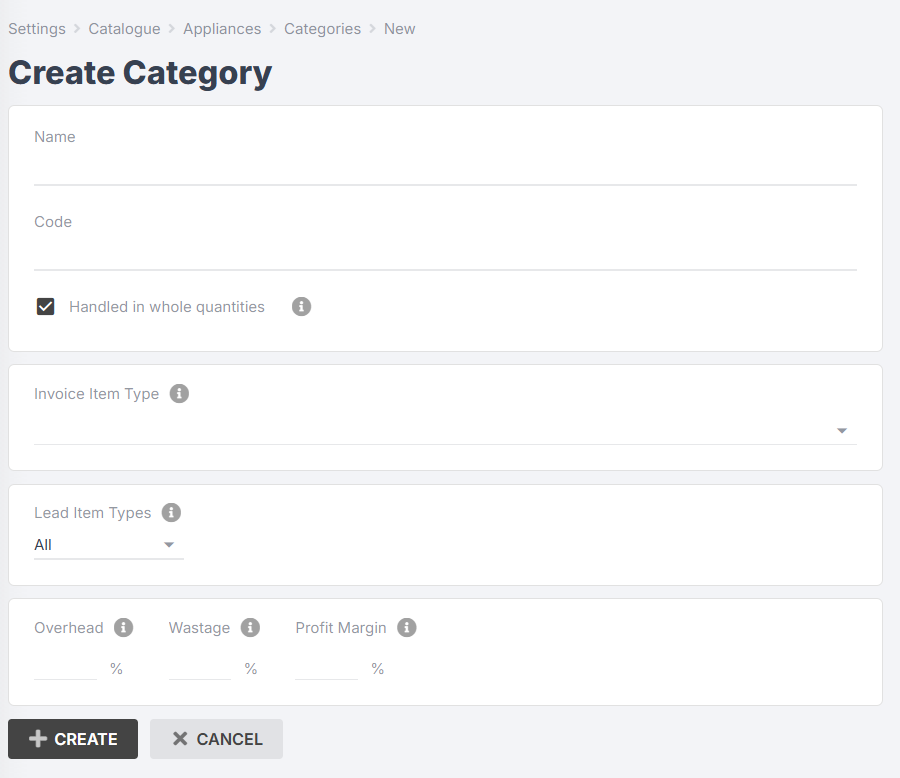The height and width of the screenshot is (778, 900).
Task: Click the Wastage percentage input
Action: tap(200, 667)
